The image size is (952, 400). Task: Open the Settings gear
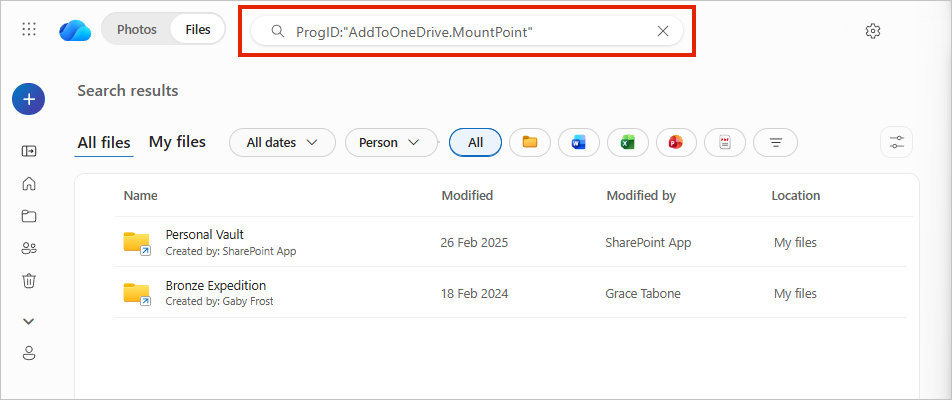[x=872, y=31]
